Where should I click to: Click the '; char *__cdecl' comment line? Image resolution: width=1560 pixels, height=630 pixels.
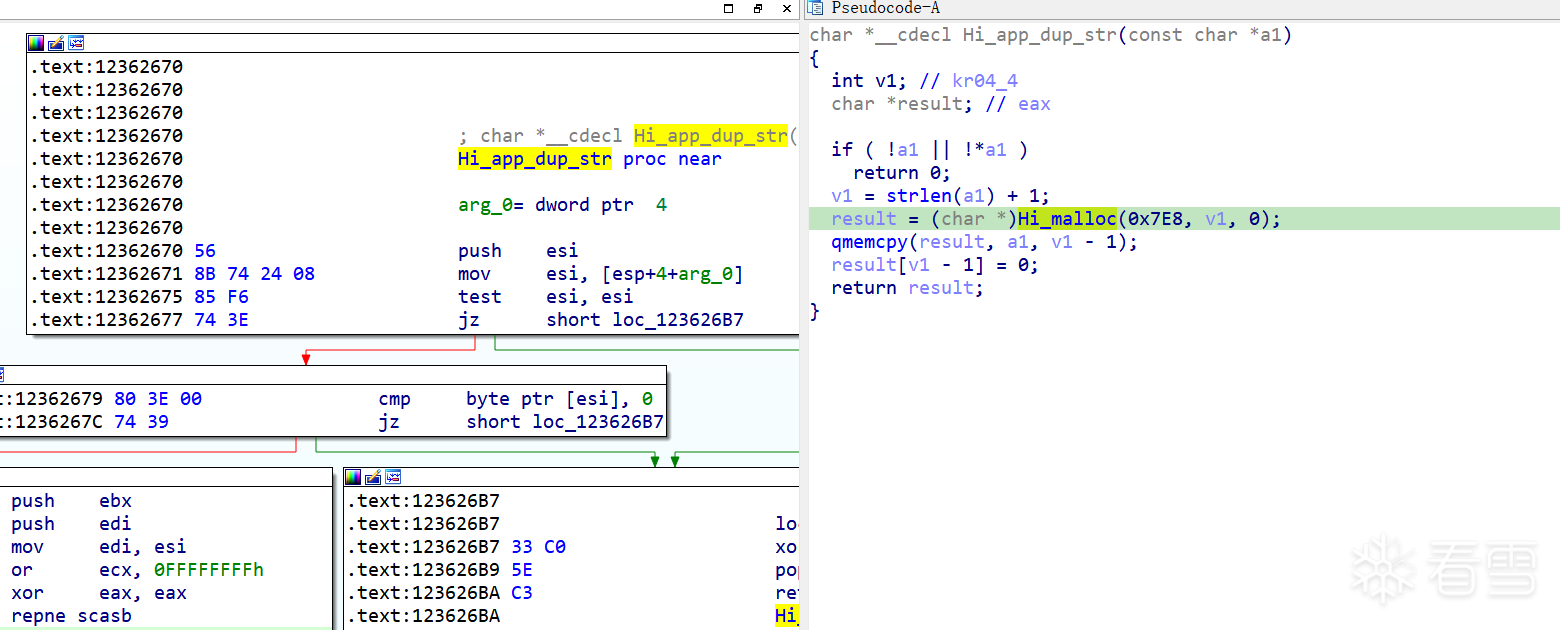[627, 136]
